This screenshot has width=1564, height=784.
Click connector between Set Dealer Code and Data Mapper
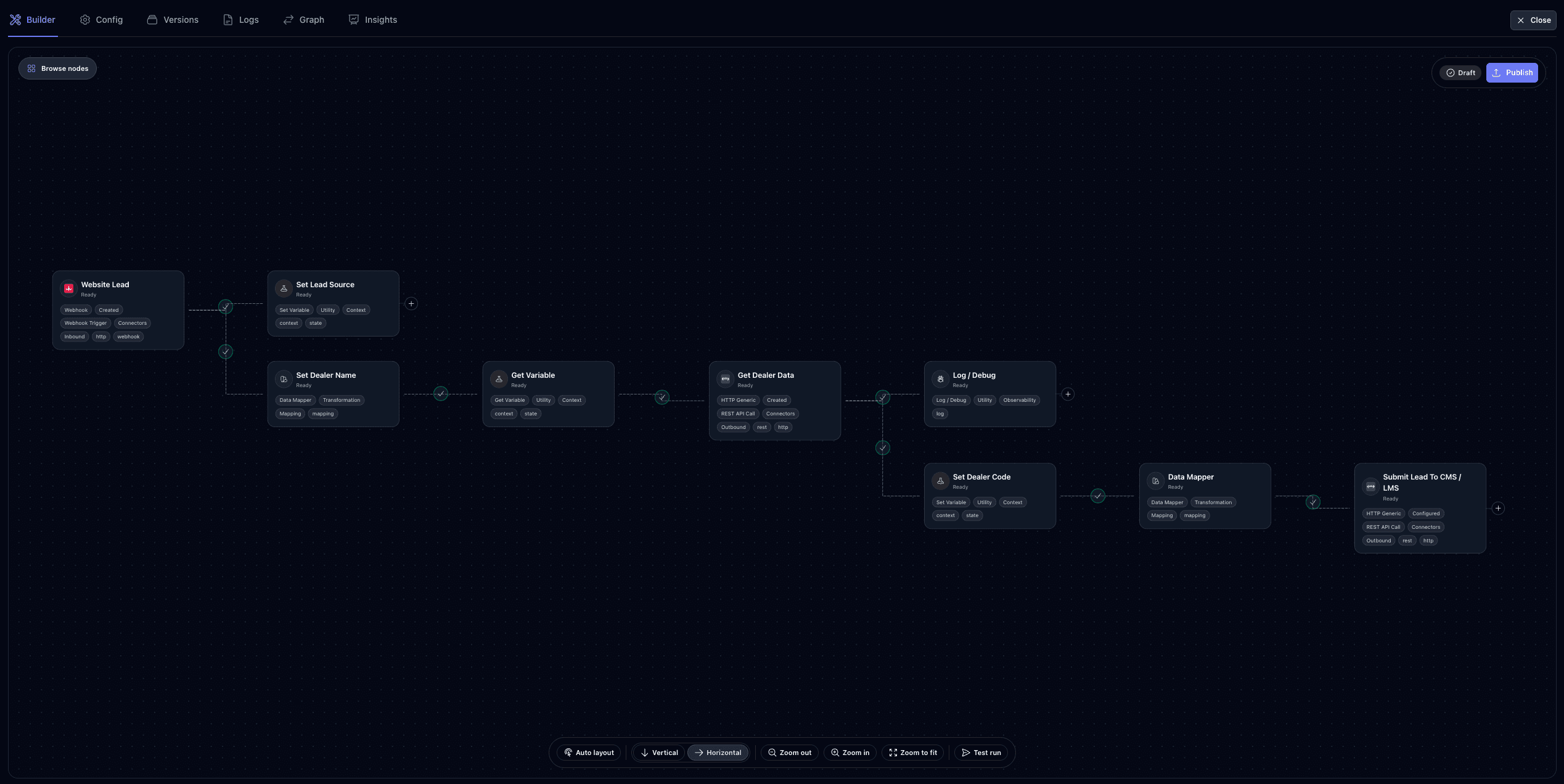(x=1097, y=496)
